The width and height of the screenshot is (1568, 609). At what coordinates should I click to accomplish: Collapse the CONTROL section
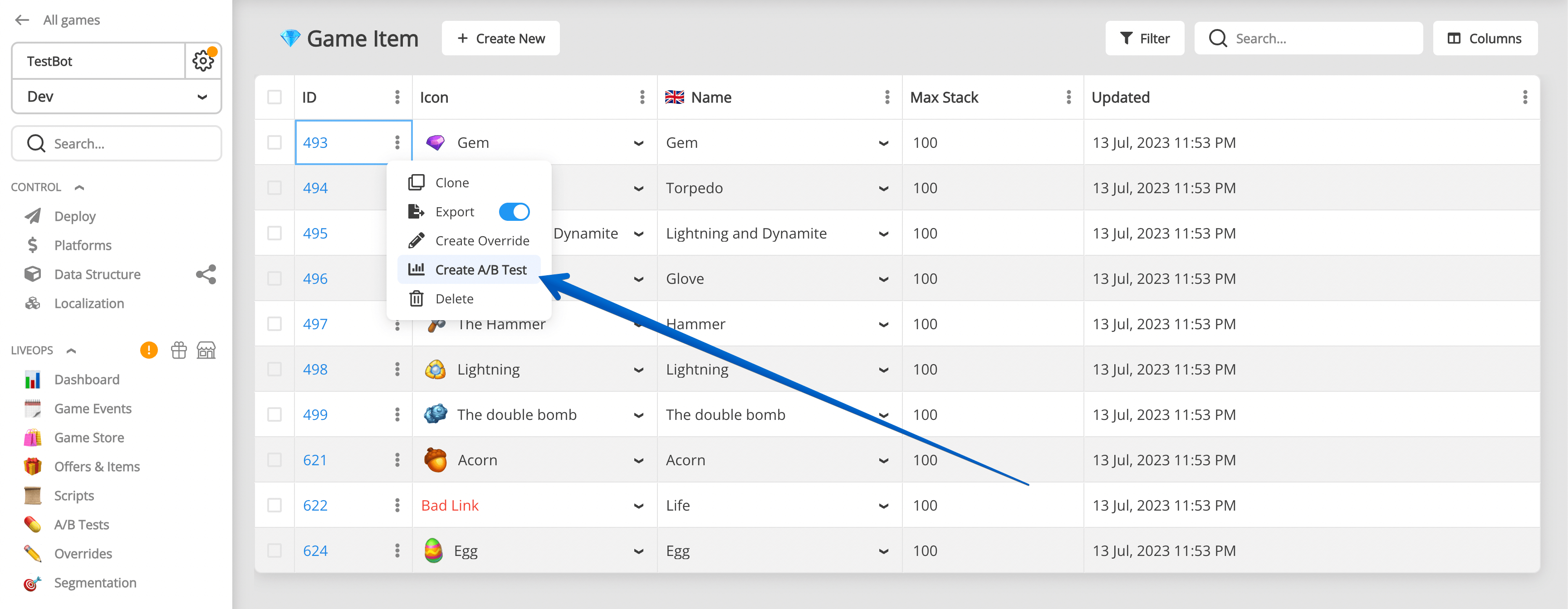(x=79, y=187)
